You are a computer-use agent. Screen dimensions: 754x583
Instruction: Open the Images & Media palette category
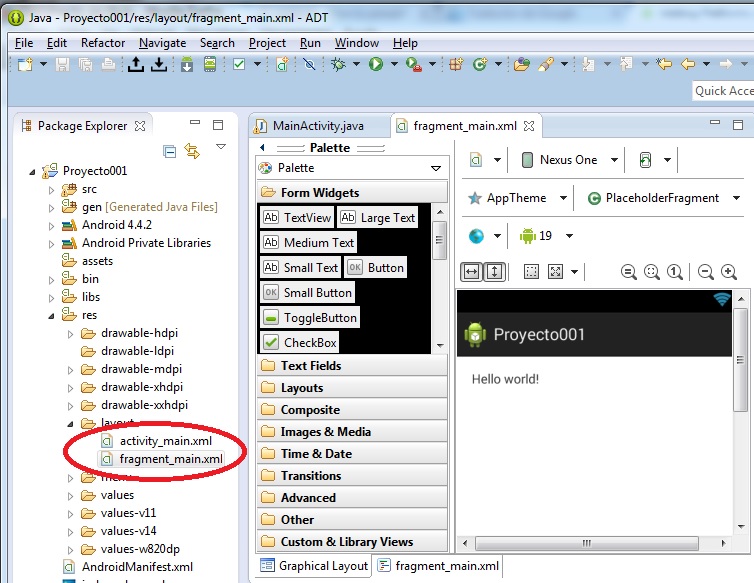tap(352, 431)
